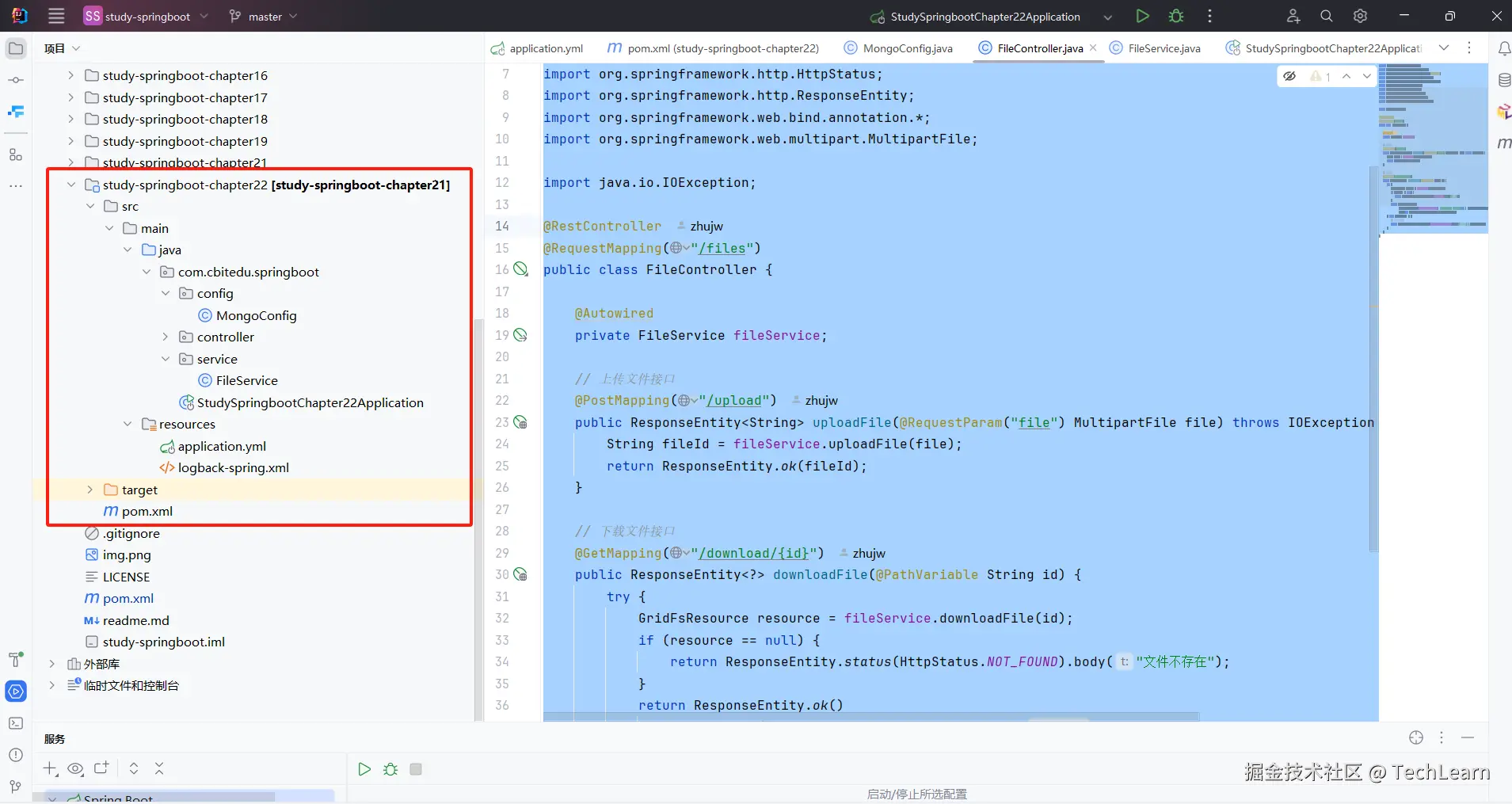The image size is (1512, 804).
Task: Open Search Everywhere magnifier icon
Action: tap(1327, 16)
